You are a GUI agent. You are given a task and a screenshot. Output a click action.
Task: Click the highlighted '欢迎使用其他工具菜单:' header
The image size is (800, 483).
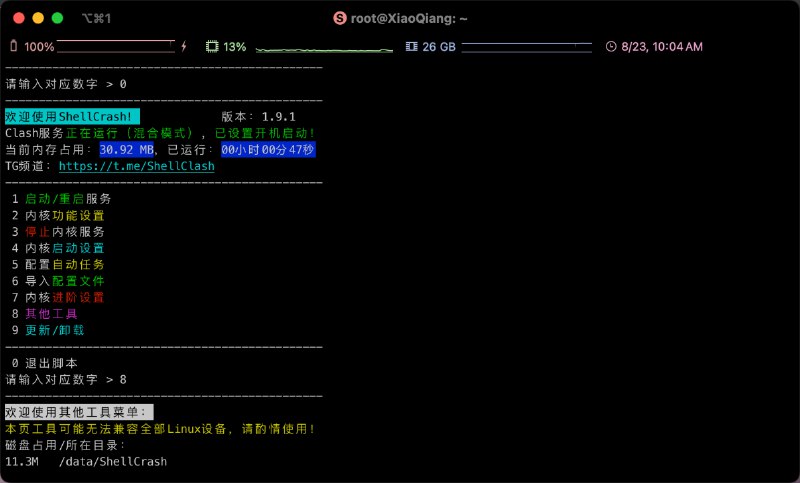coord(79,412)
